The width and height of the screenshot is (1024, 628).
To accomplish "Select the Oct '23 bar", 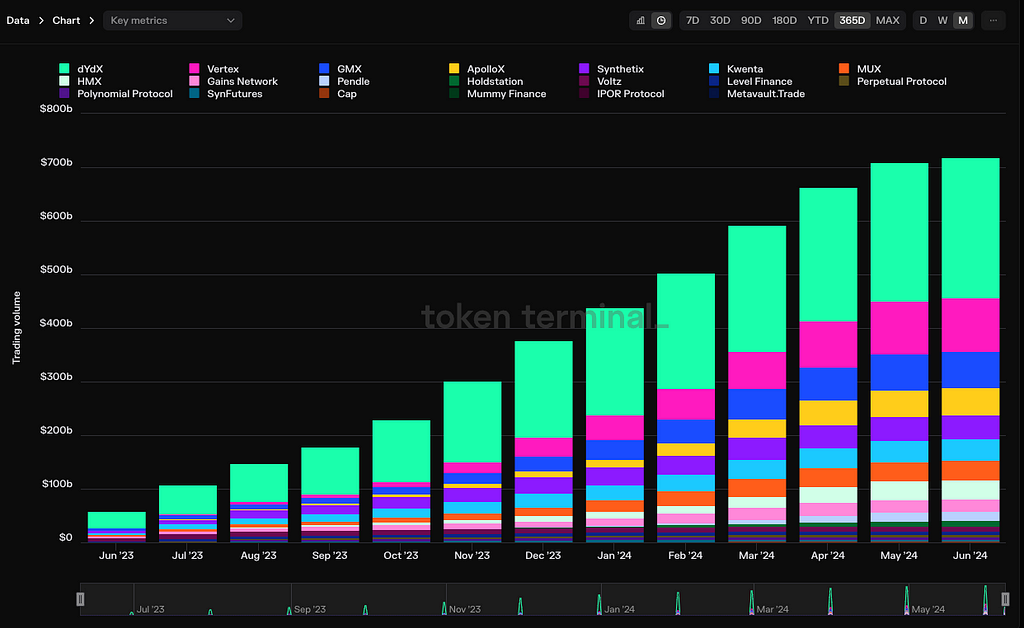I will click(x=401, y=481).
